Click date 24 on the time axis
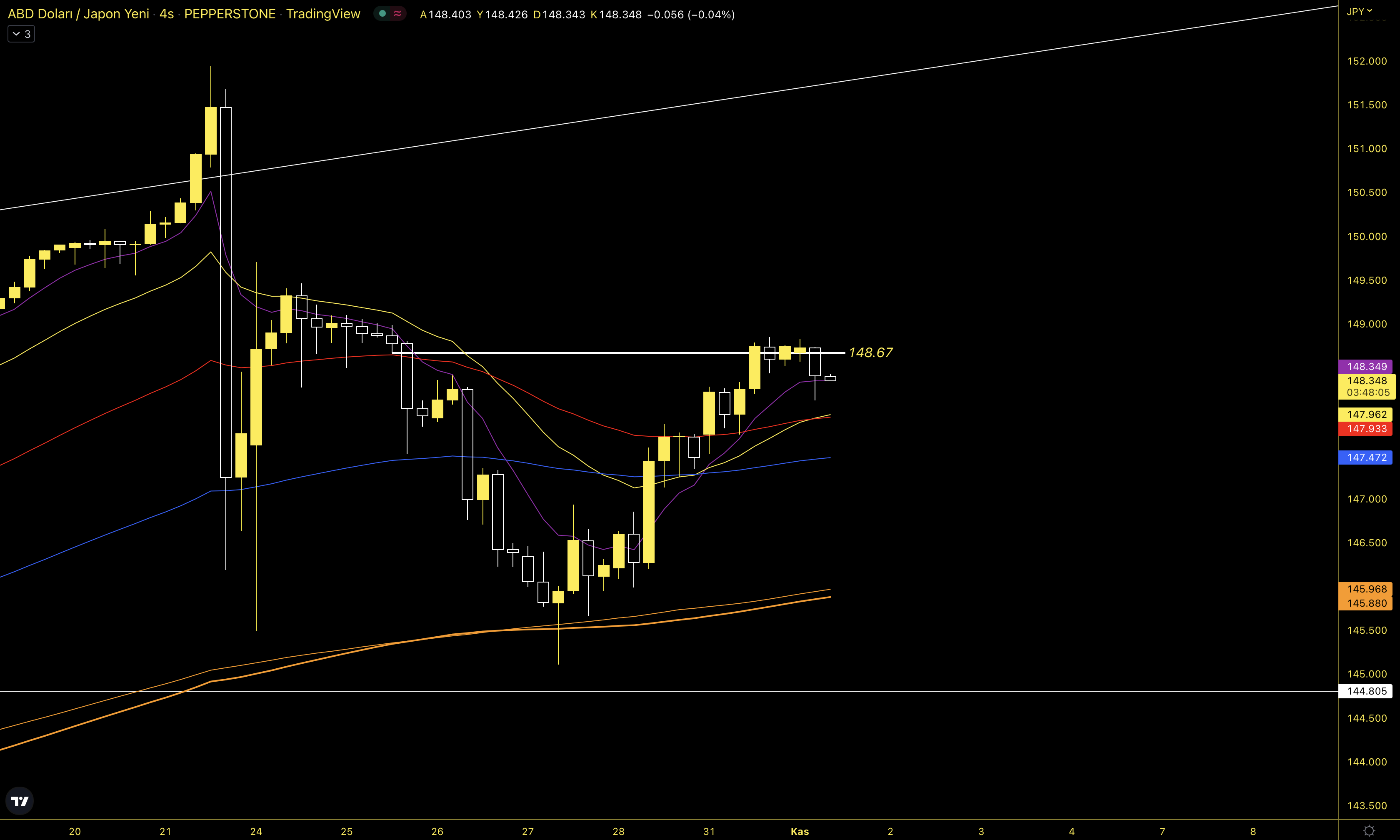This screenshot has width=1400, height=840. (256, 832)
